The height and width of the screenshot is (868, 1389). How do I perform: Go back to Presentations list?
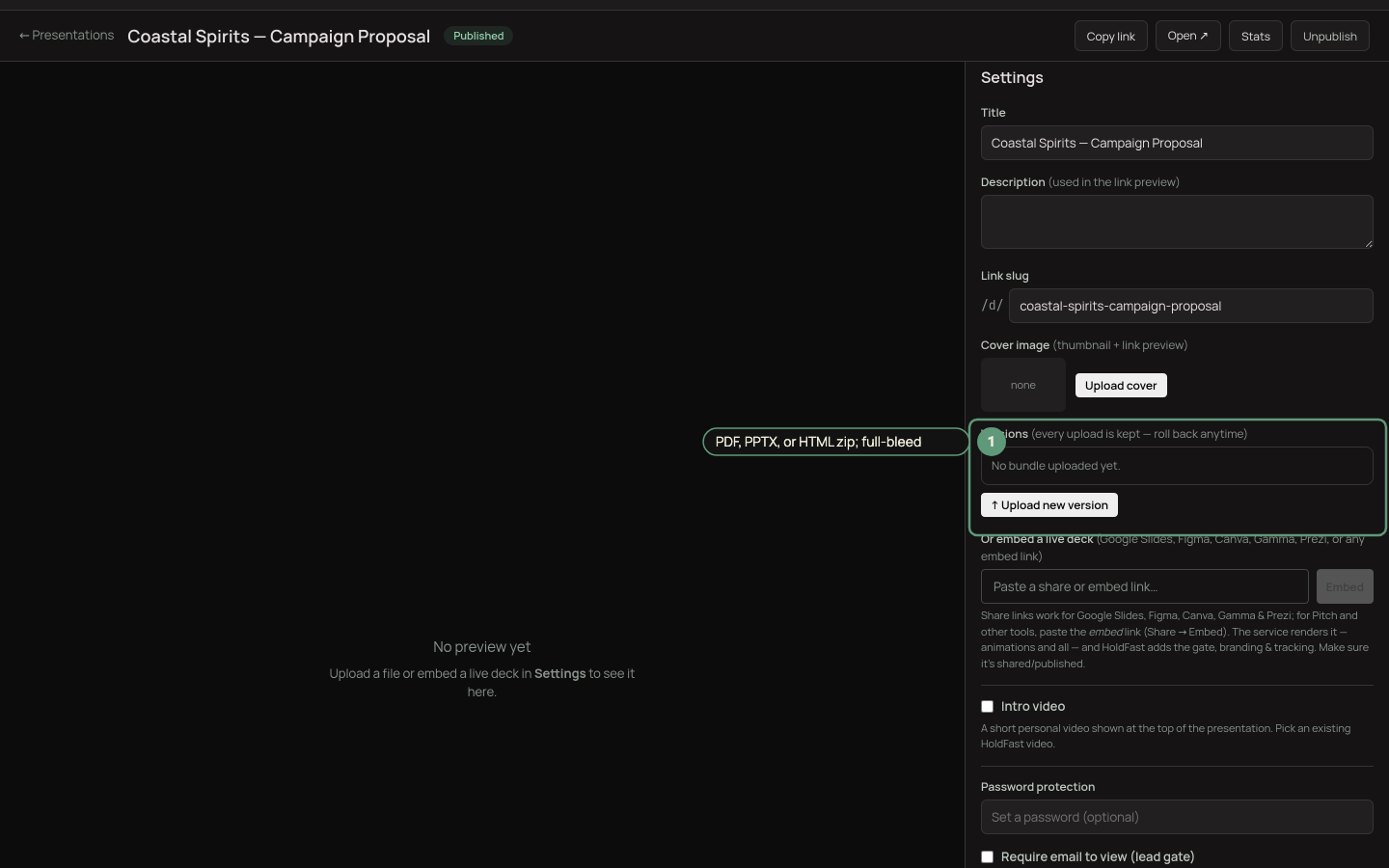coord(67,36)
